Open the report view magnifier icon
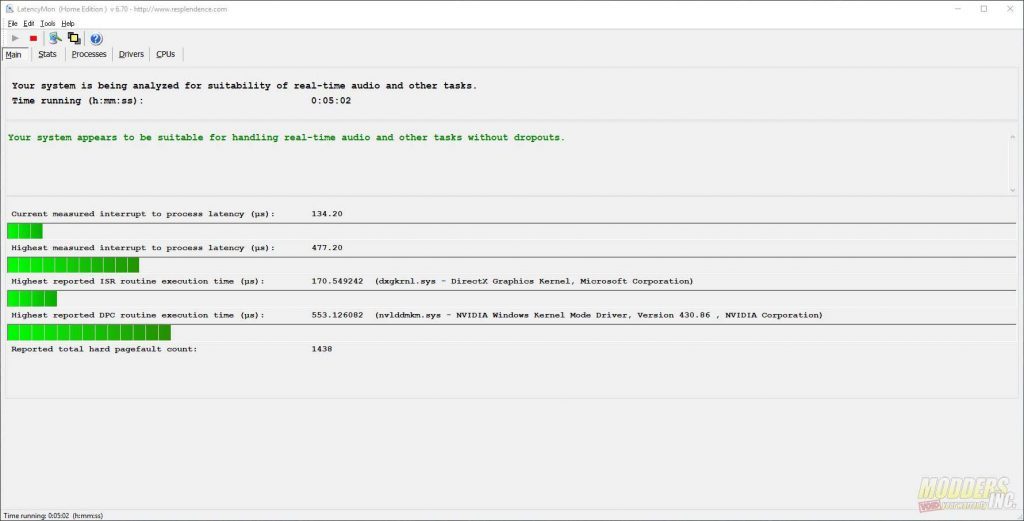The width and height of the screenshot is (1024, 521). [x=56, y=39]
